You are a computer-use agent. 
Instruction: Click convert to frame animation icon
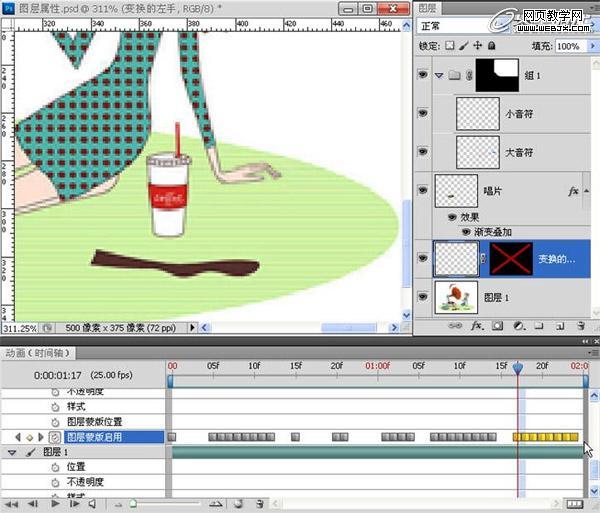pyautogui.click(x=573, y=504)
